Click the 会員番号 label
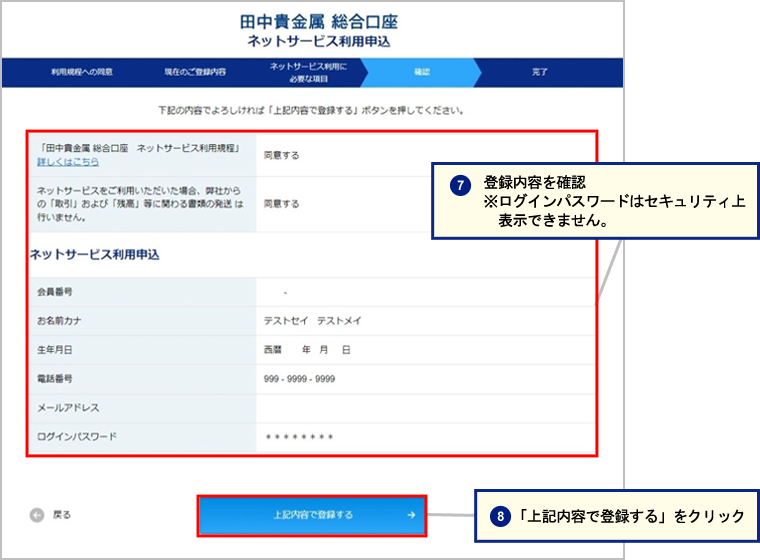The height and width of the screenshot is (560, 760). (55, 292)
